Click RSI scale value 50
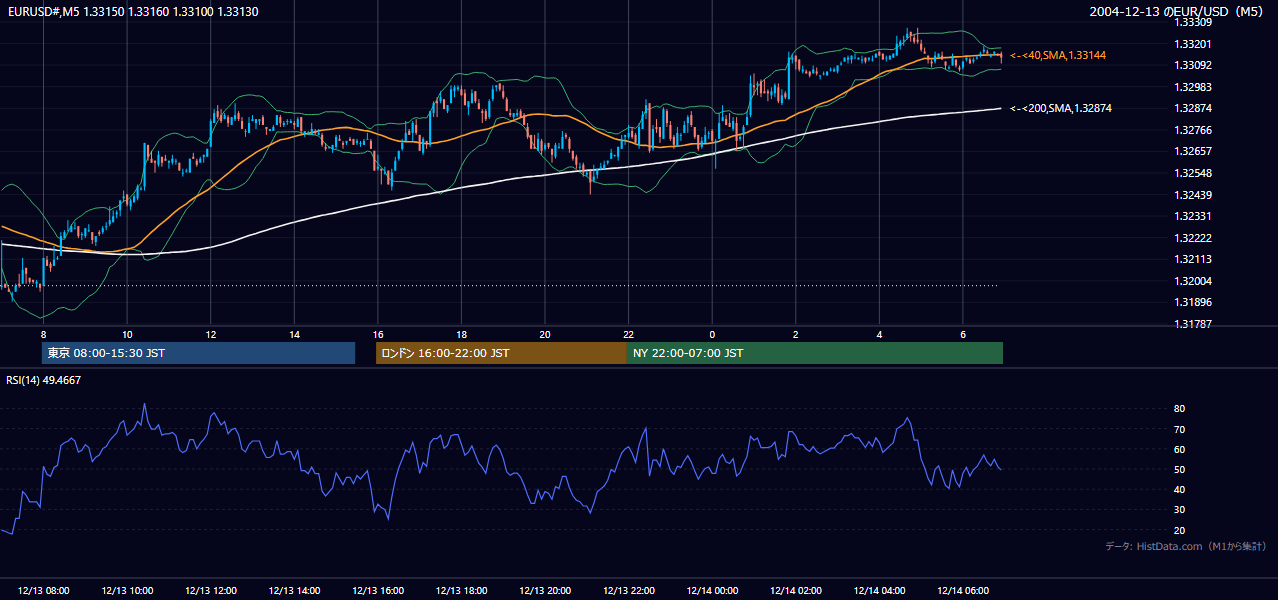 coord(1179,469)
